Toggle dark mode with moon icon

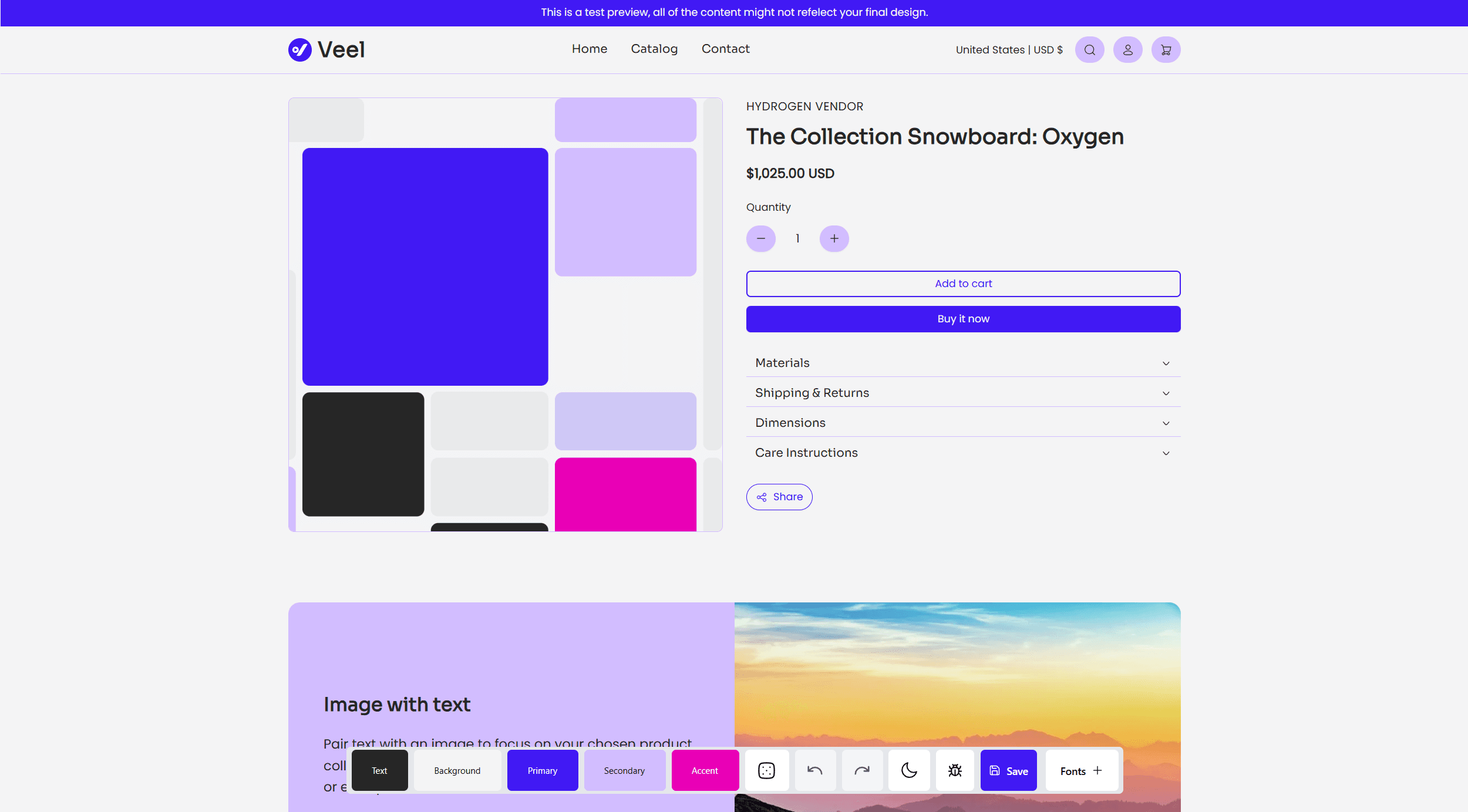pos(908,770)
